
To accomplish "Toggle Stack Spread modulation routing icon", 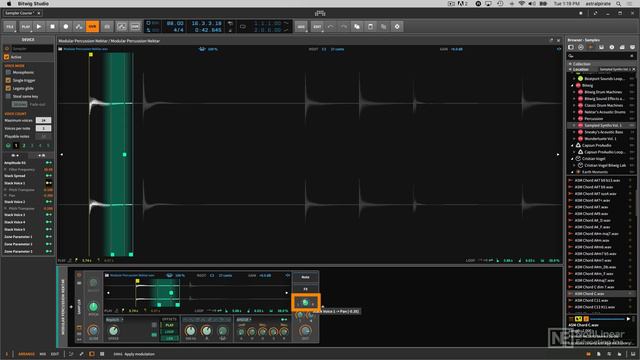I will tap(49, 176).
